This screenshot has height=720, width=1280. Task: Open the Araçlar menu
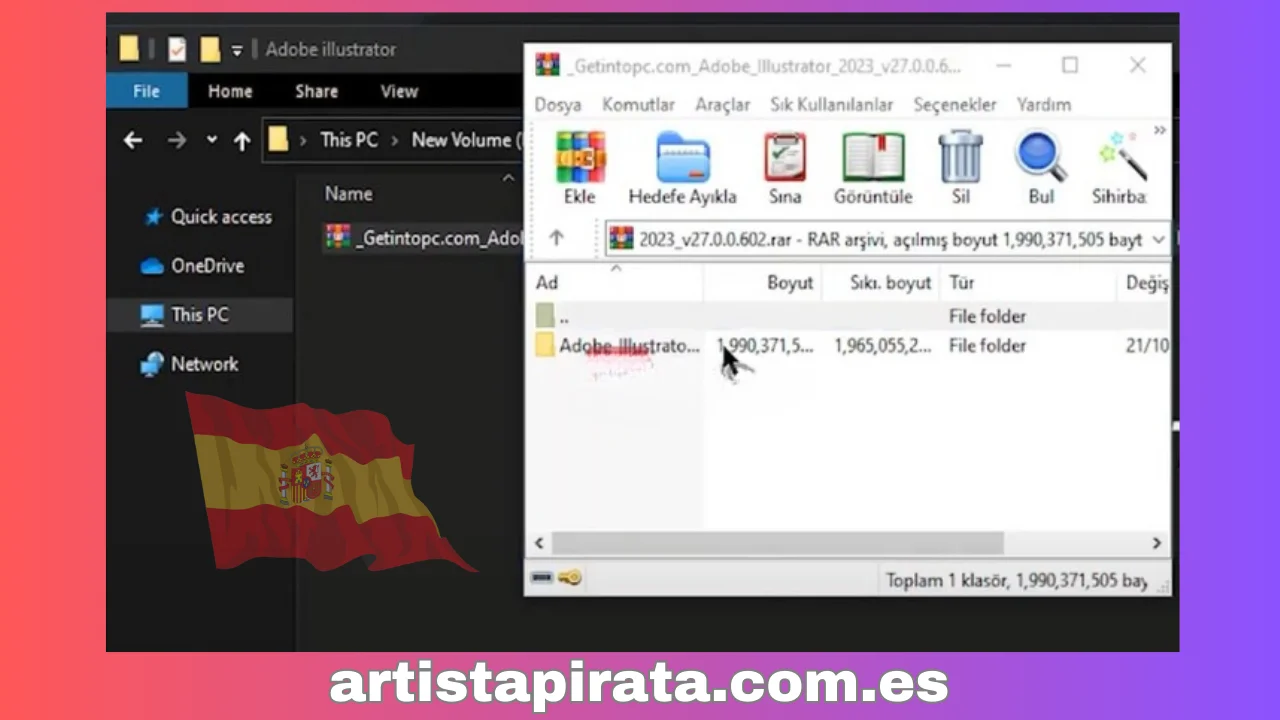pos(723,105)
